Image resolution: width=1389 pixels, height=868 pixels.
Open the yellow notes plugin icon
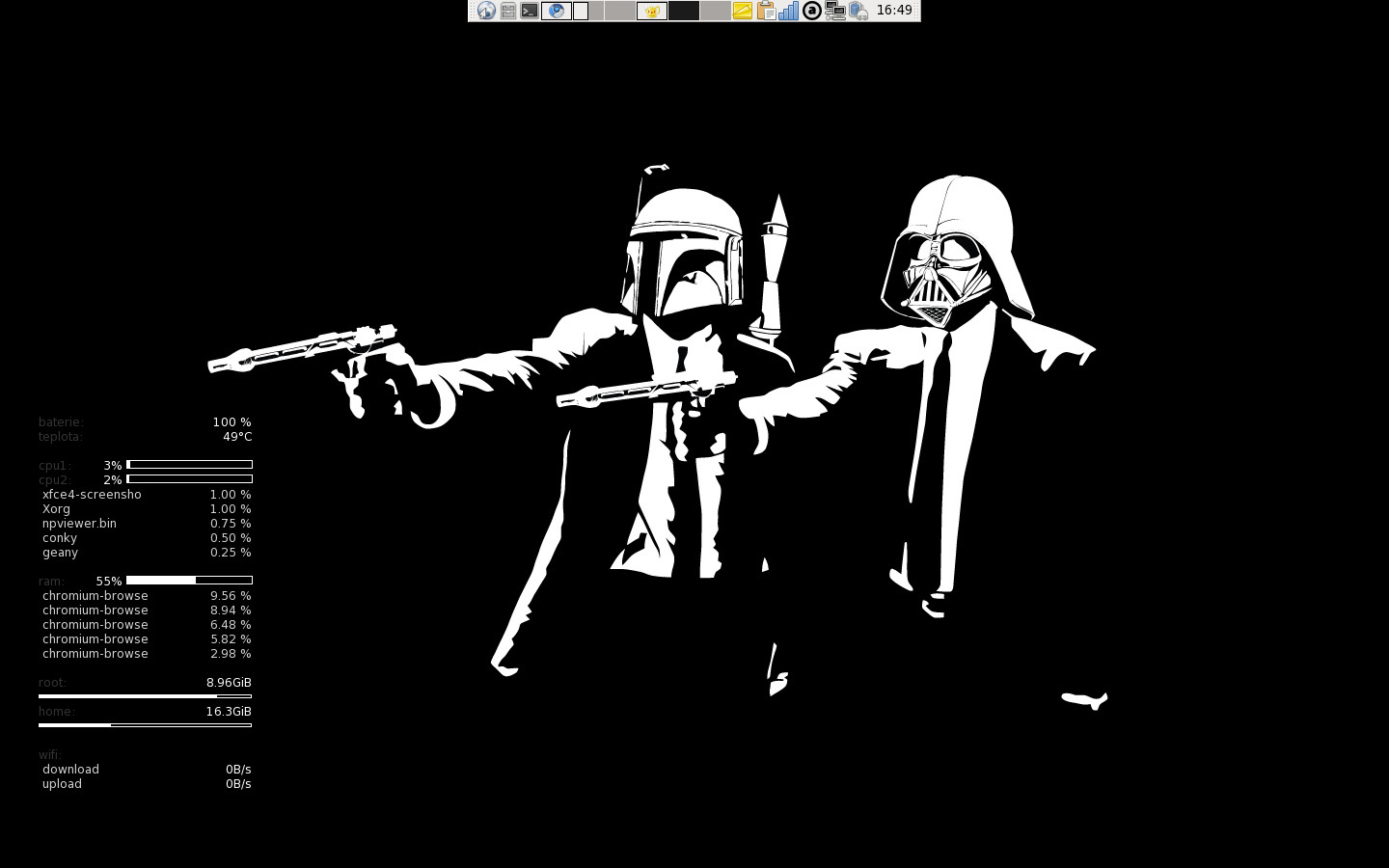(742, 11)
